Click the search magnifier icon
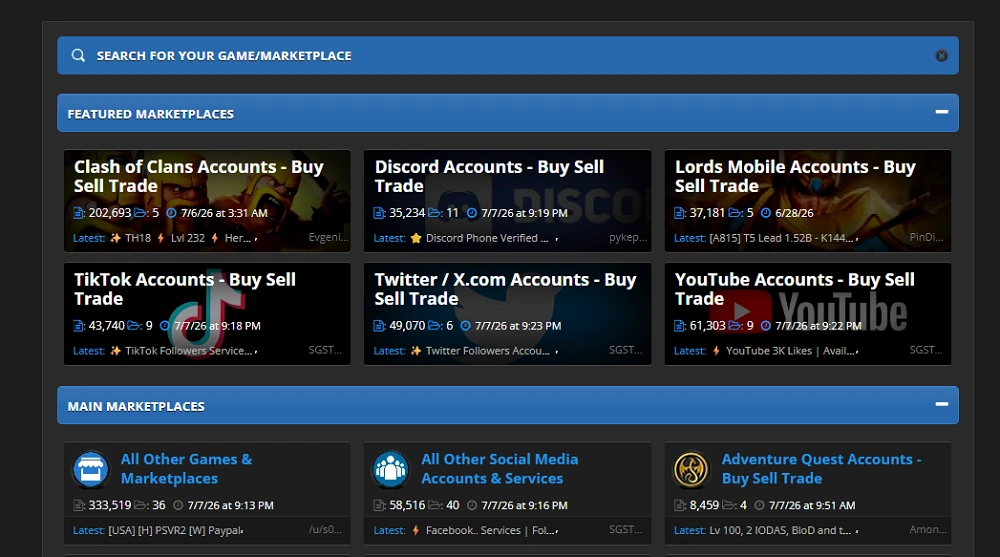The image size is (1000, 557). (78, 56)
